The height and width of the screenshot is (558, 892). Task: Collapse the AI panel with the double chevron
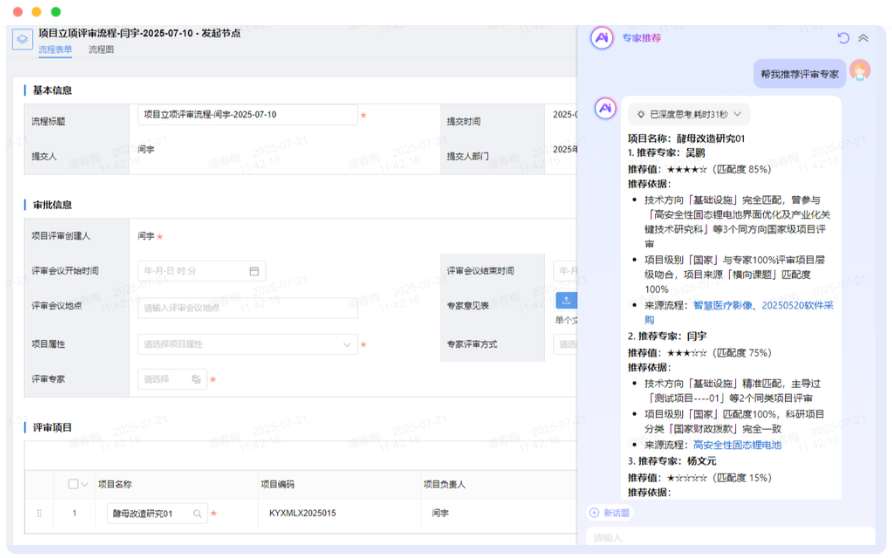pyautogui.click(x=863, y=38)
